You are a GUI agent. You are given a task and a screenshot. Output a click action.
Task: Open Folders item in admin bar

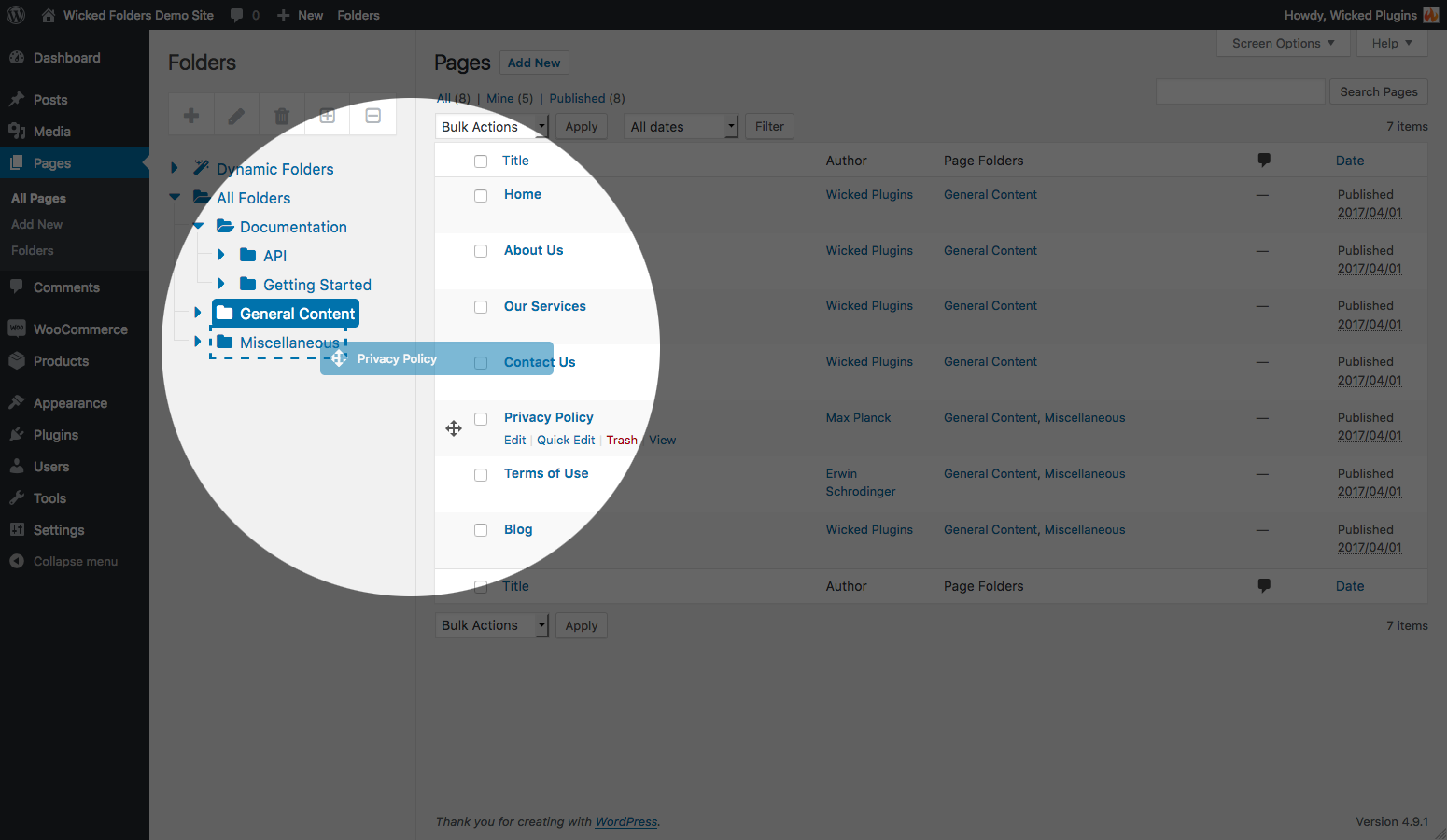point(358,15)
